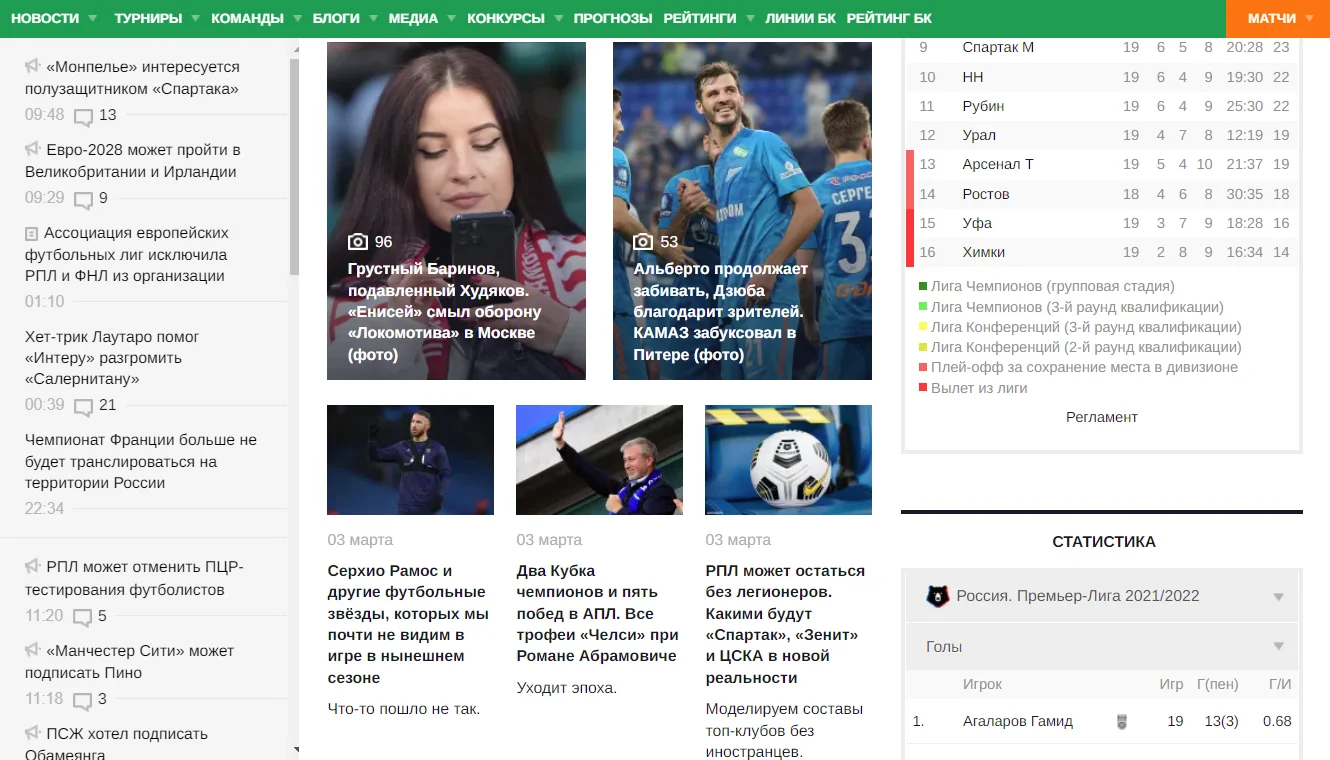Click the document icon beside the Ассоциация европейских headline

[32, 234]
